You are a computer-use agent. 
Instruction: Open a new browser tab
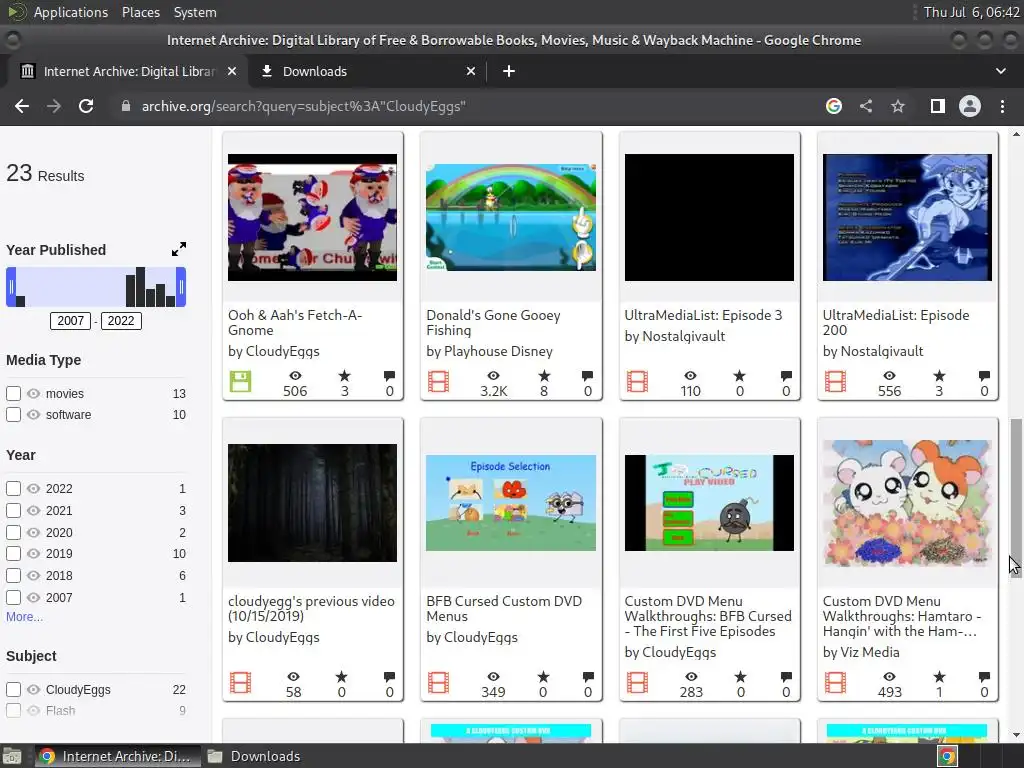tap(509, 71)
